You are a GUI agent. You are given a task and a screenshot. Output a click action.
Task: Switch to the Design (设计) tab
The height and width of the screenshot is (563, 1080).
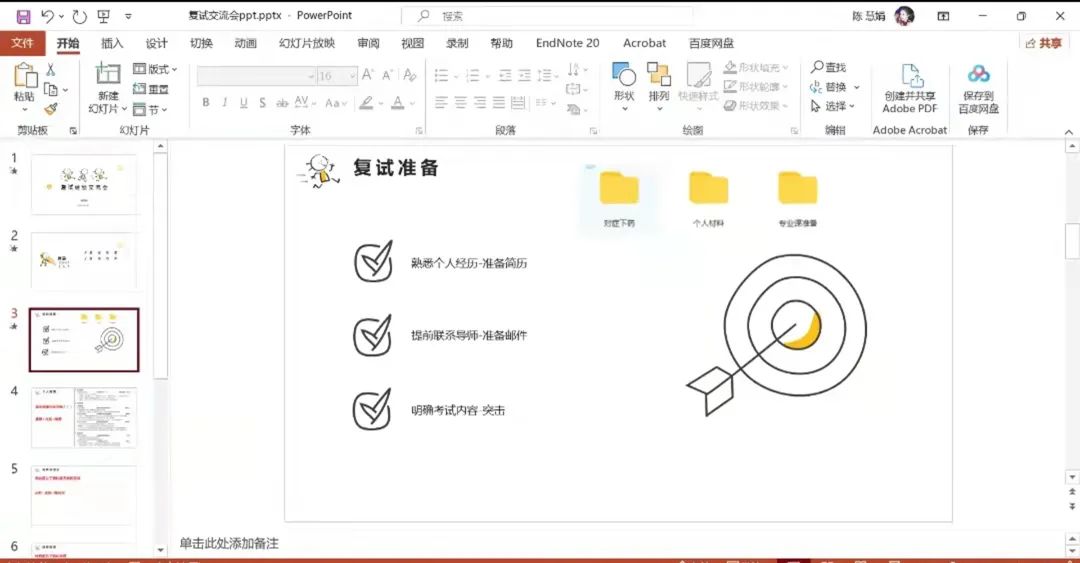156,43
